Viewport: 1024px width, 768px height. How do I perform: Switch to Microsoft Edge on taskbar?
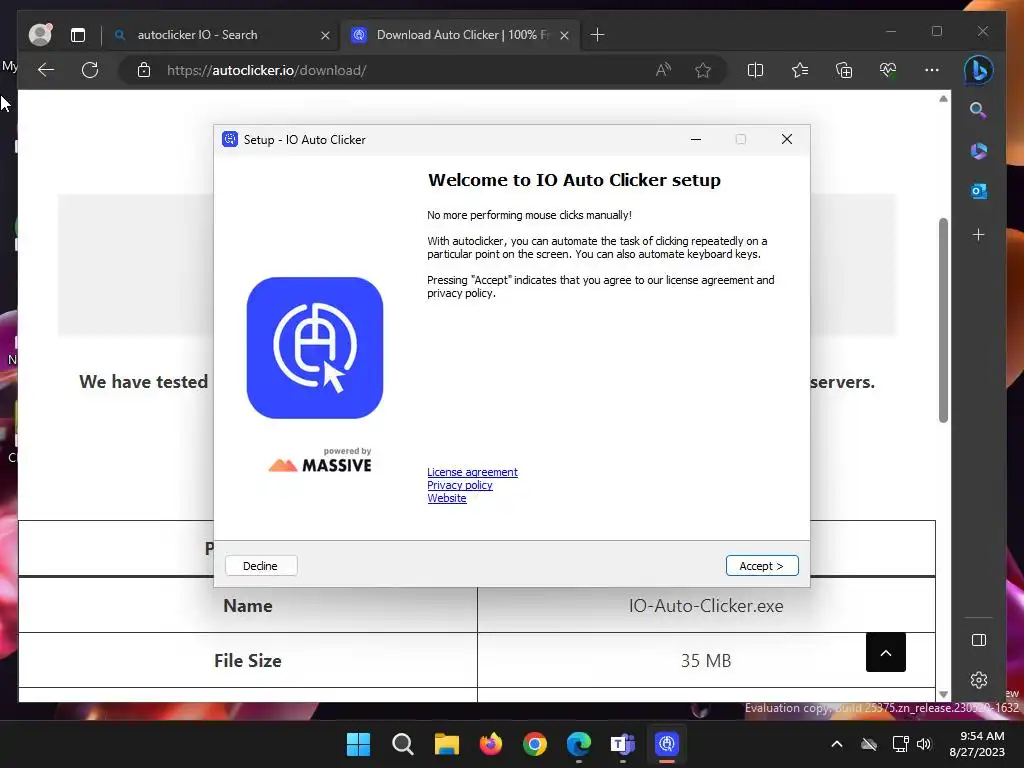[579, 744]
